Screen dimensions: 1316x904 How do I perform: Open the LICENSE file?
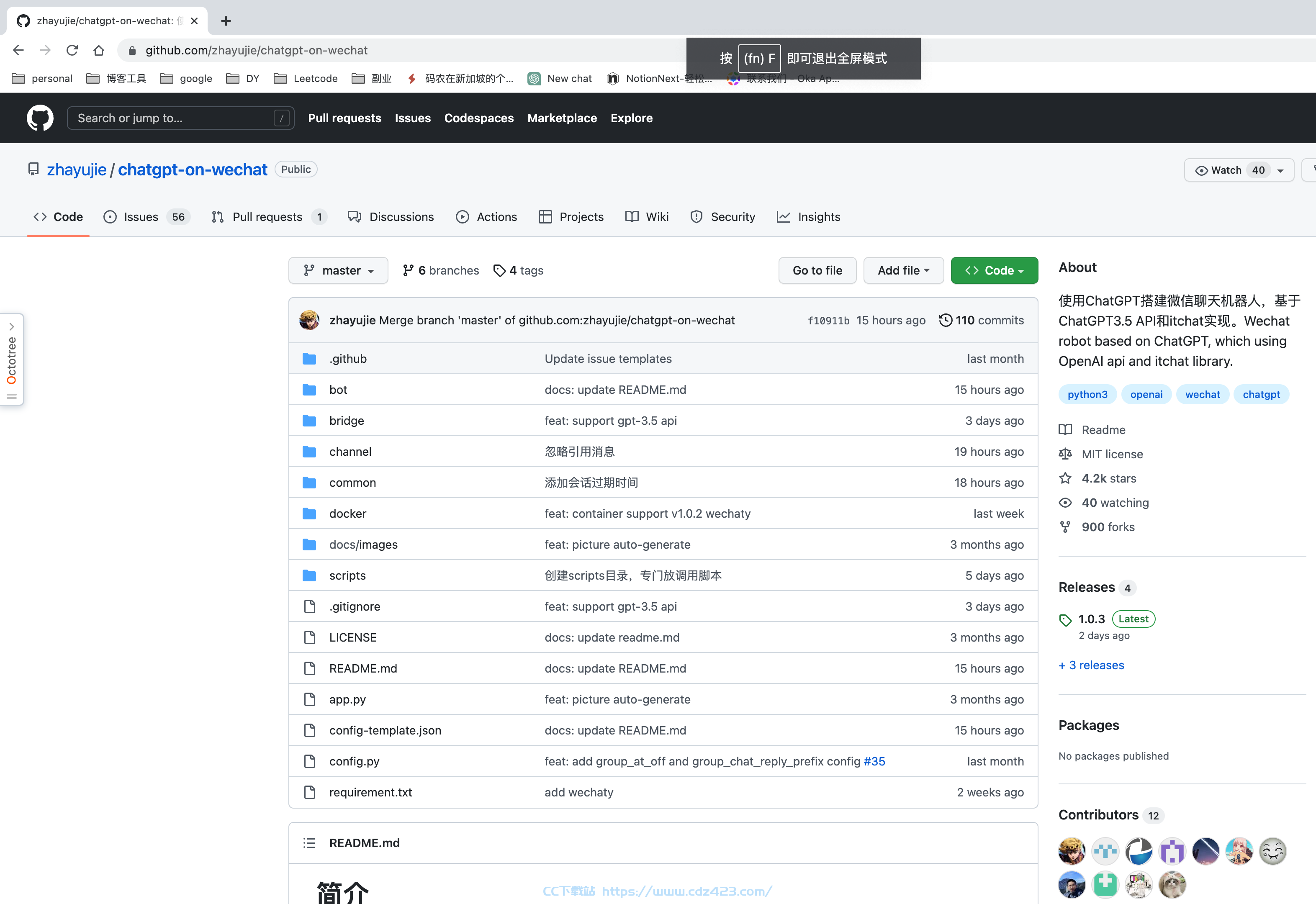tap(353, 637)
